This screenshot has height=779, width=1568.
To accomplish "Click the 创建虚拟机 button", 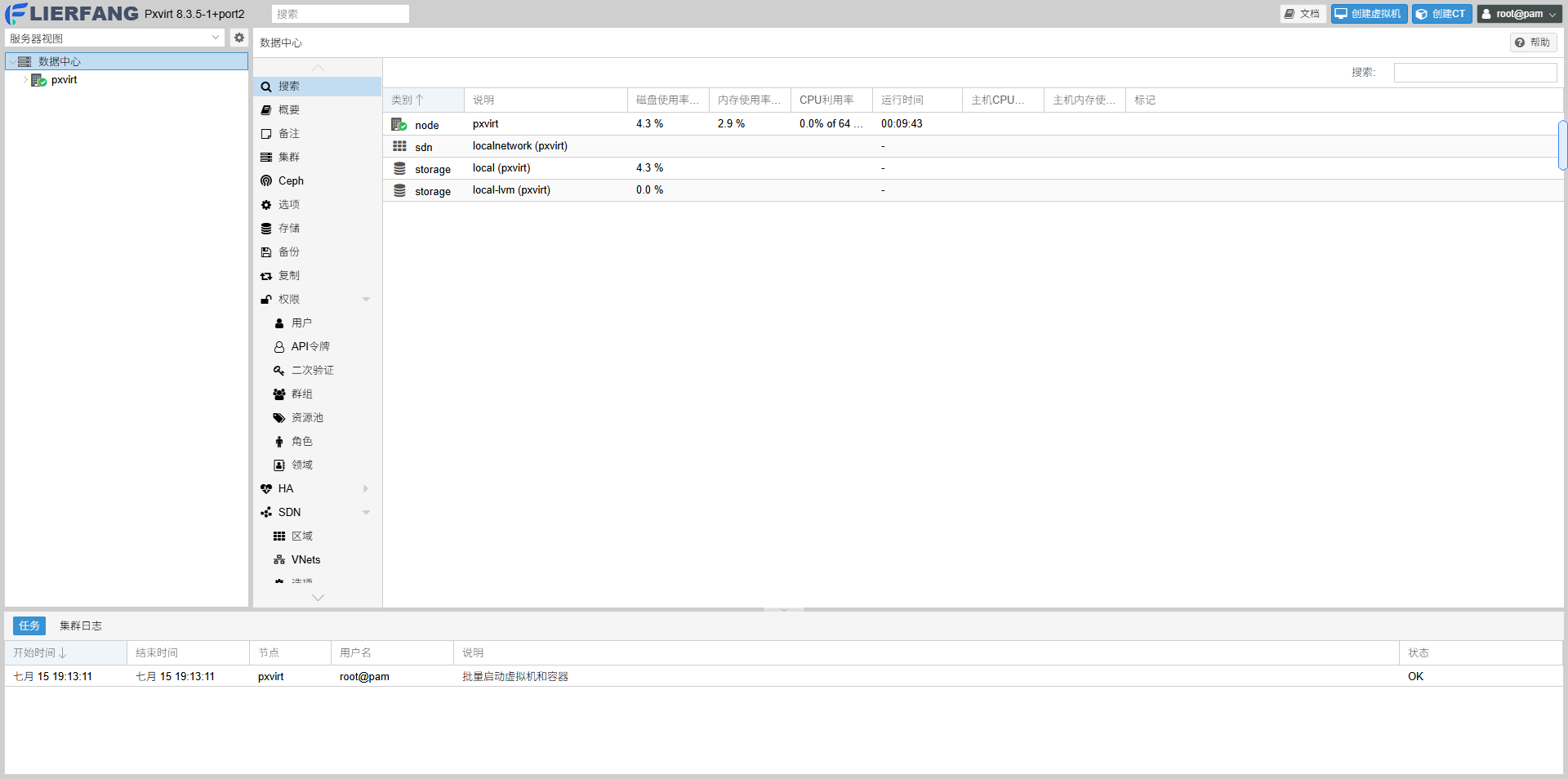I will (1369, 14).
